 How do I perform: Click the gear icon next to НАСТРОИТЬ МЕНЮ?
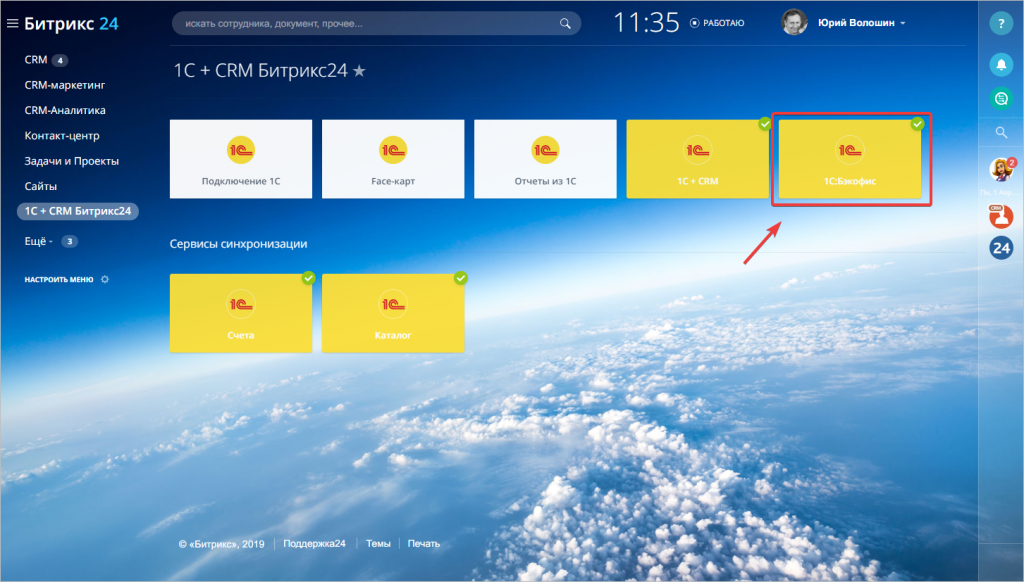pos(104,280)
